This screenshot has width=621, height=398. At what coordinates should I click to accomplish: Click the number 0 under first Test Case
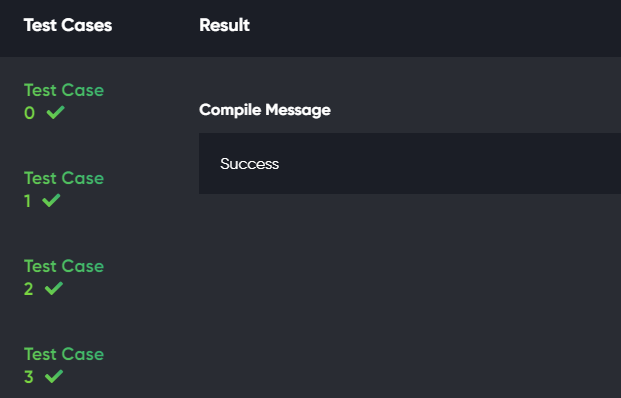coord(29,113)
